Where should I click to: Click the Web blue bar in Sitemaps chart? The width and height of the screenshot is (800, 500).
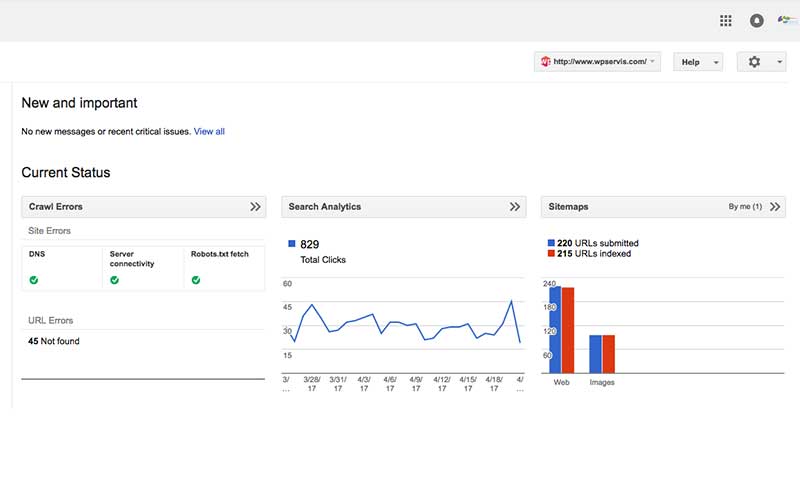coord(555,329)
